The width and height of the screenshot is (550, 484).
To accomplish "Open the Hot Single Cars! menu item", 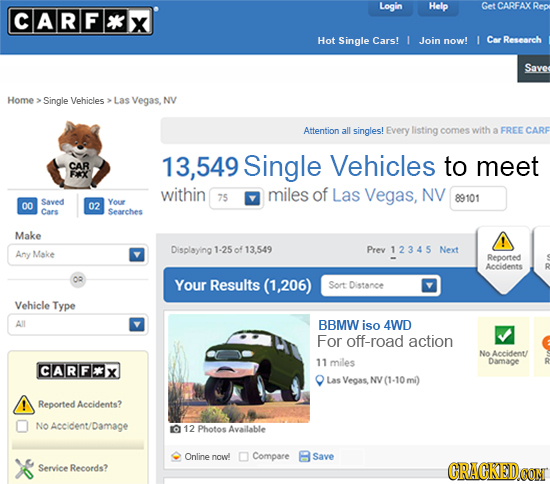I will pos(358,41).
